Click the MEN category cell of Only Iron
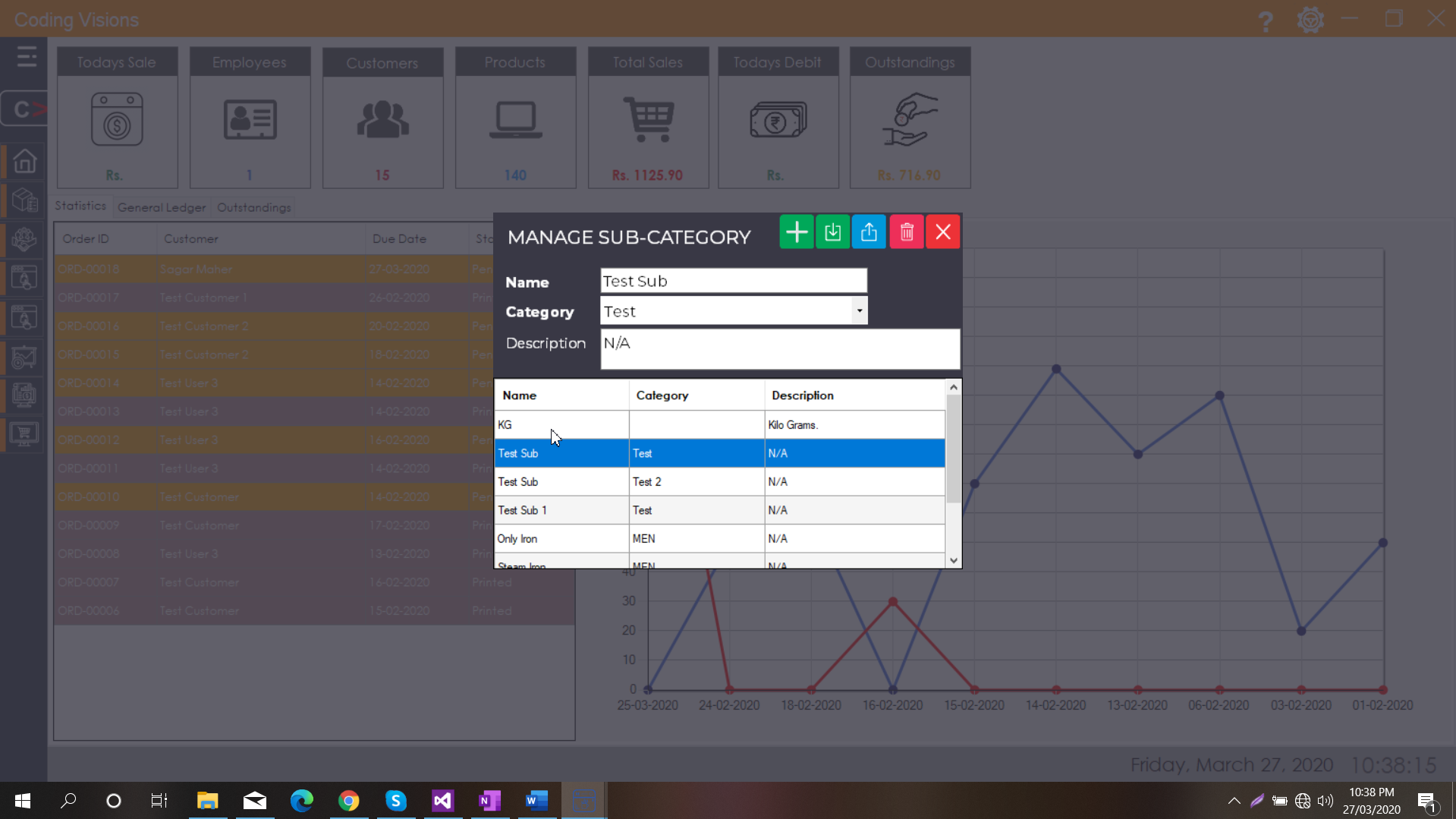This screenshot has height=819, width=1456. click(x=697, y=539)
